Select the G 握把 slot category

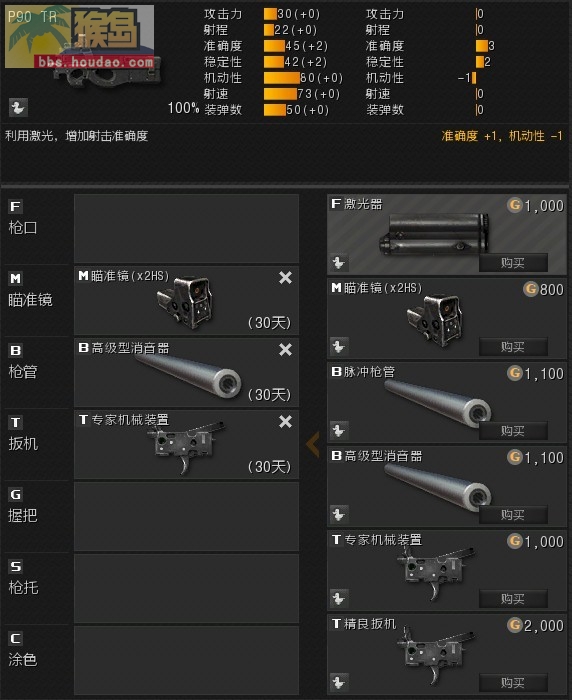click(37, 517)
